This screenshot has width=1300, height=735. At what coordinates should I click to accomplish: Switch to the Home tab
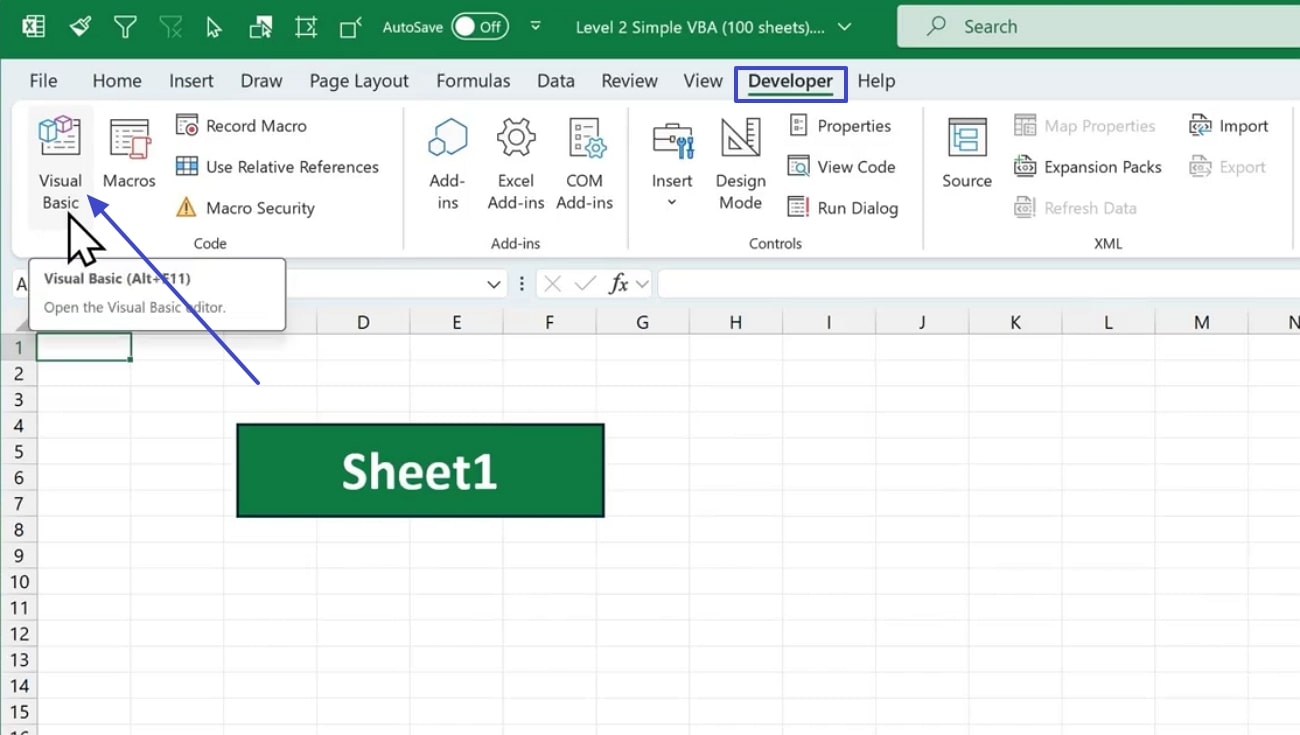(x=117, y=81)
